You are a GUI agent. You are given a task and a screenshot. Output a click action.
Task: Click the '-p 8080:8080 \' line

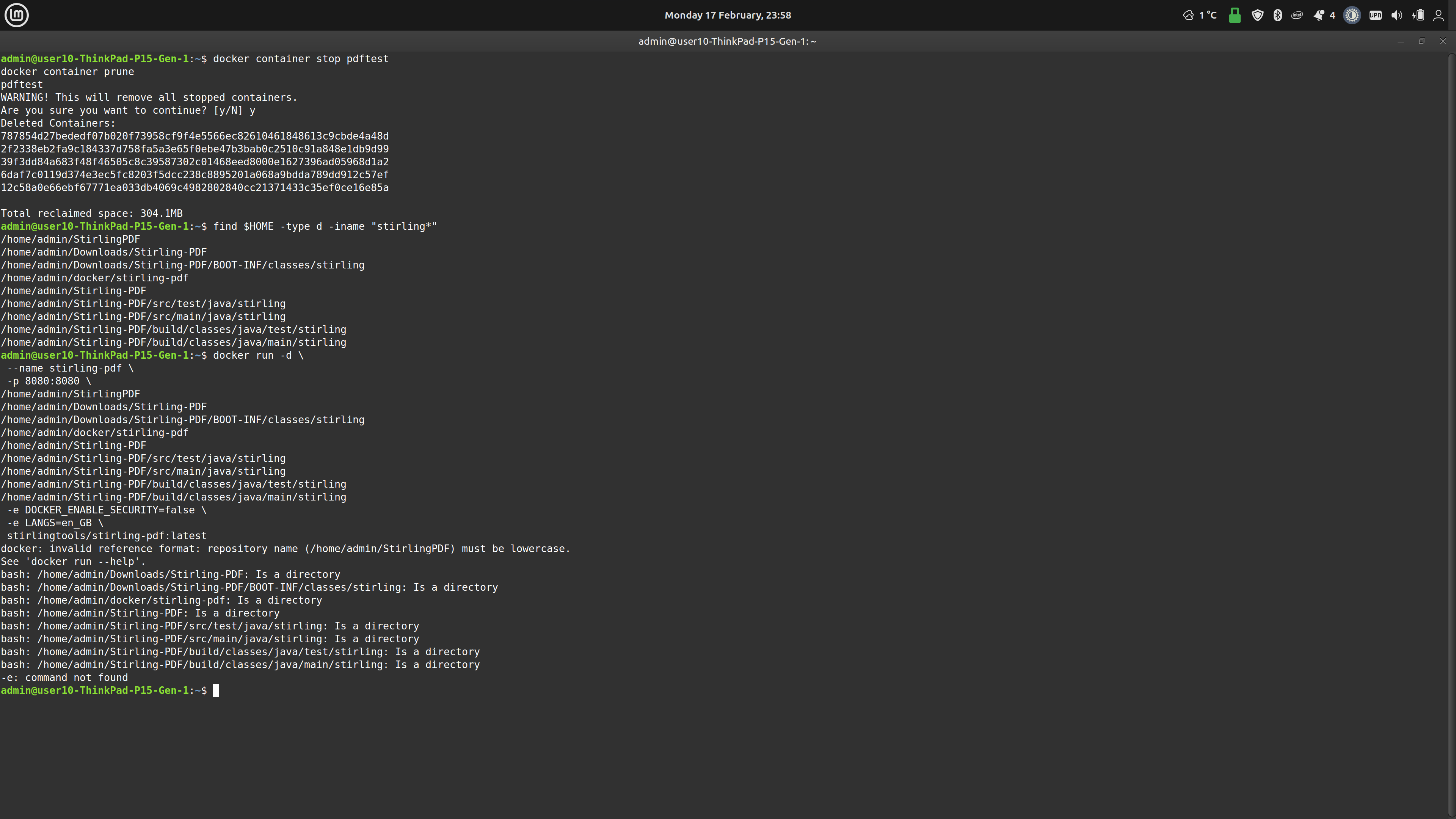tap(49, 381)
